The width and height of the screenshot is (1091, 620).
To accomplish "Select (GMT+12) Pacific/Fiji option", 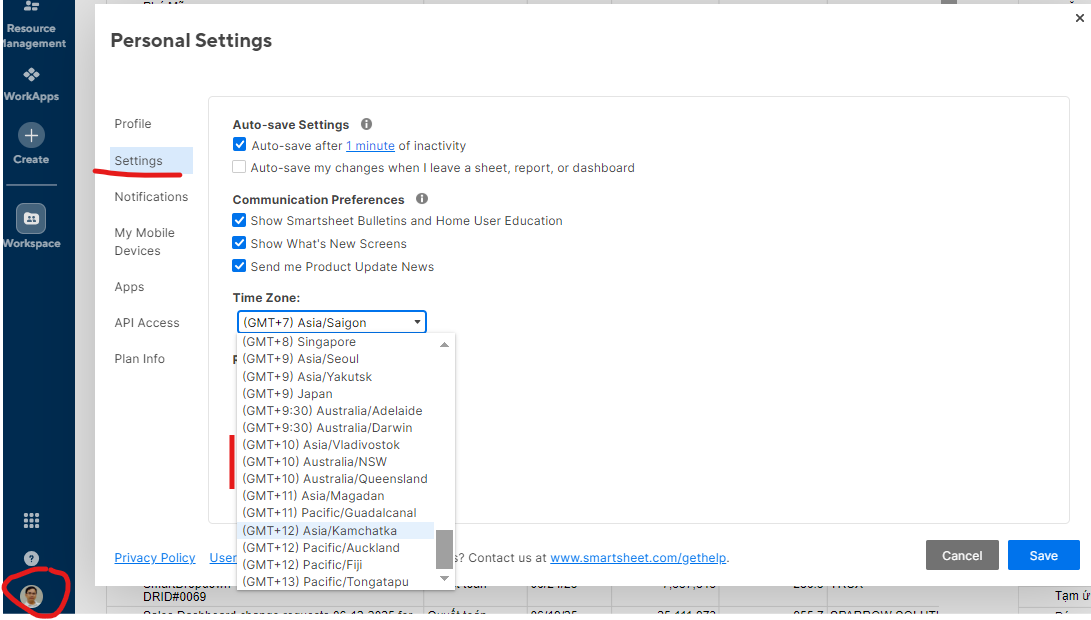I will point(336,564).
